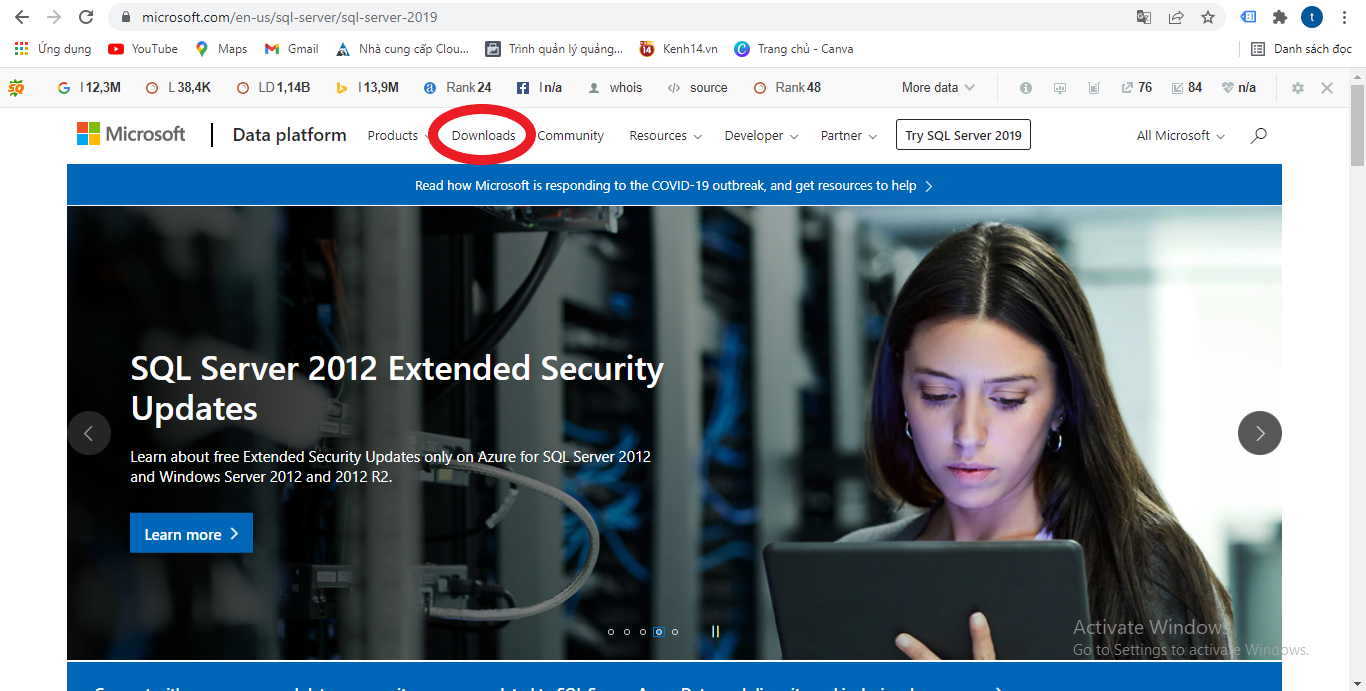
Task: Open the Gmail bookmark
Action: point(291,49)
